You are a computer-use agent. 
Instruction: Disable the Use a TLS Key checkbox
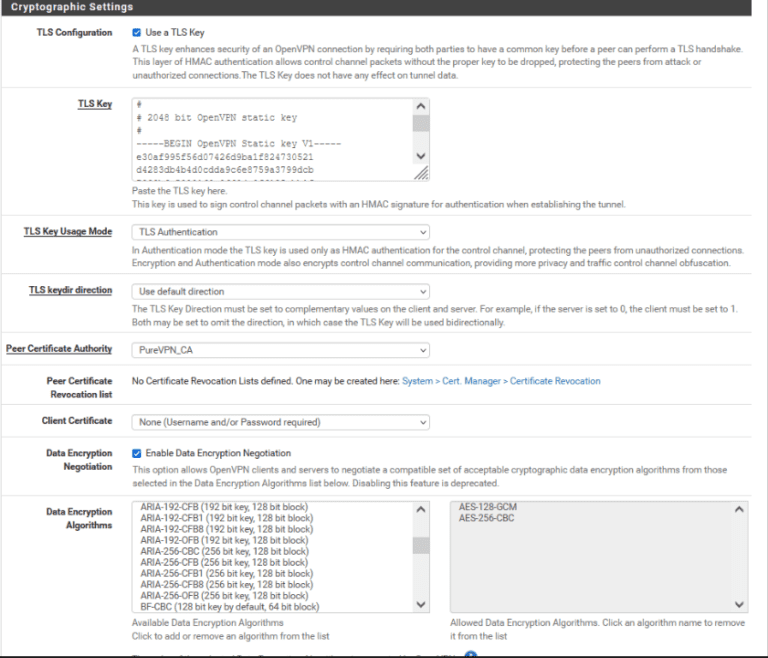click(137, 33)
